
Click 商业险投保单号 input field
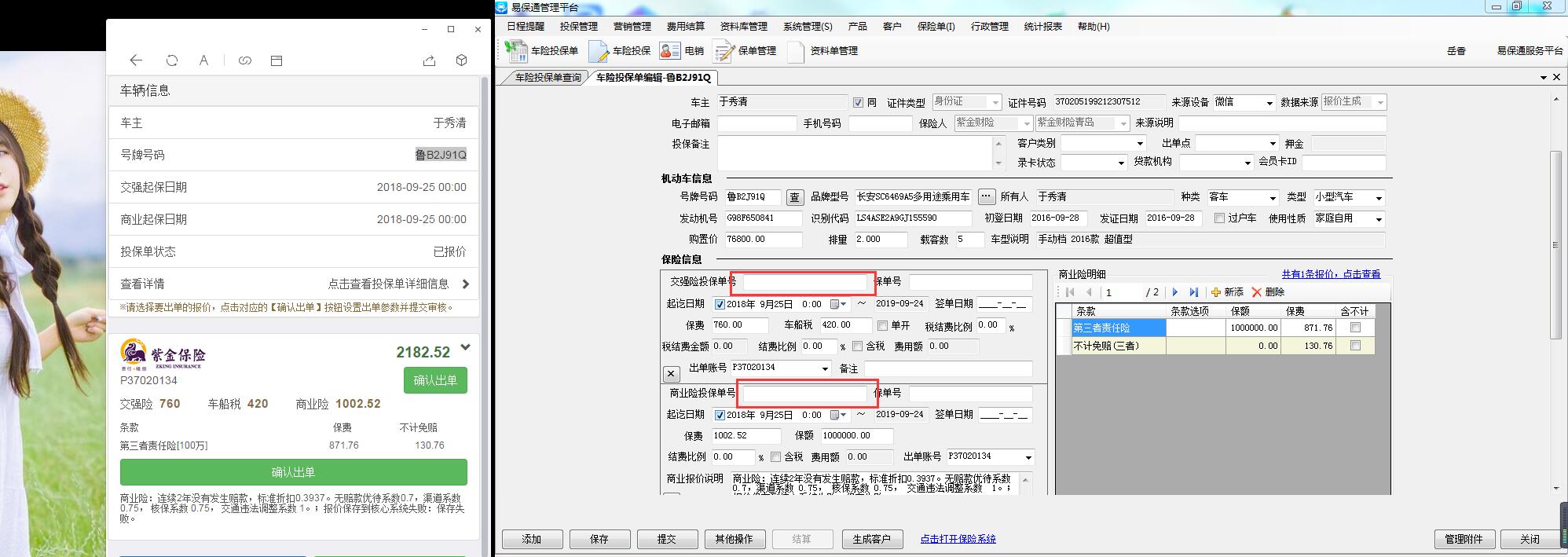[x=804, y=393]
